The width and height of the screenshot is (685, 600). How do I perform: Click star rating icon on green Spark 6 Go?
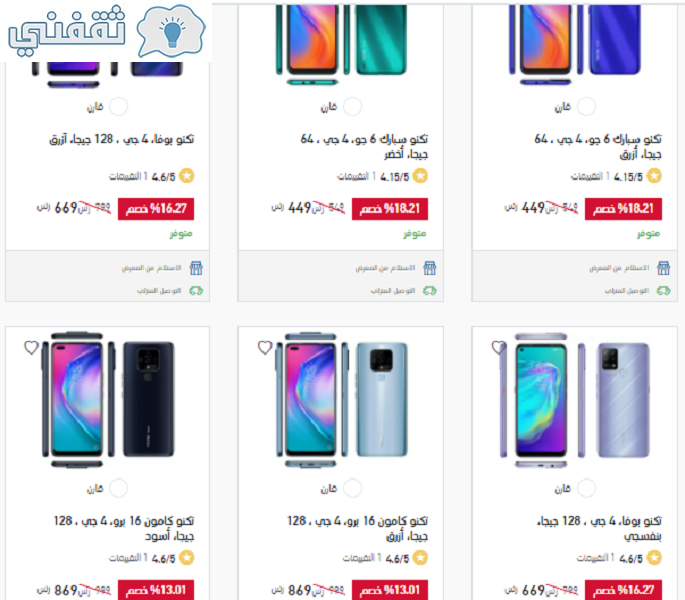pyautogui.click(x=420, y=176)
